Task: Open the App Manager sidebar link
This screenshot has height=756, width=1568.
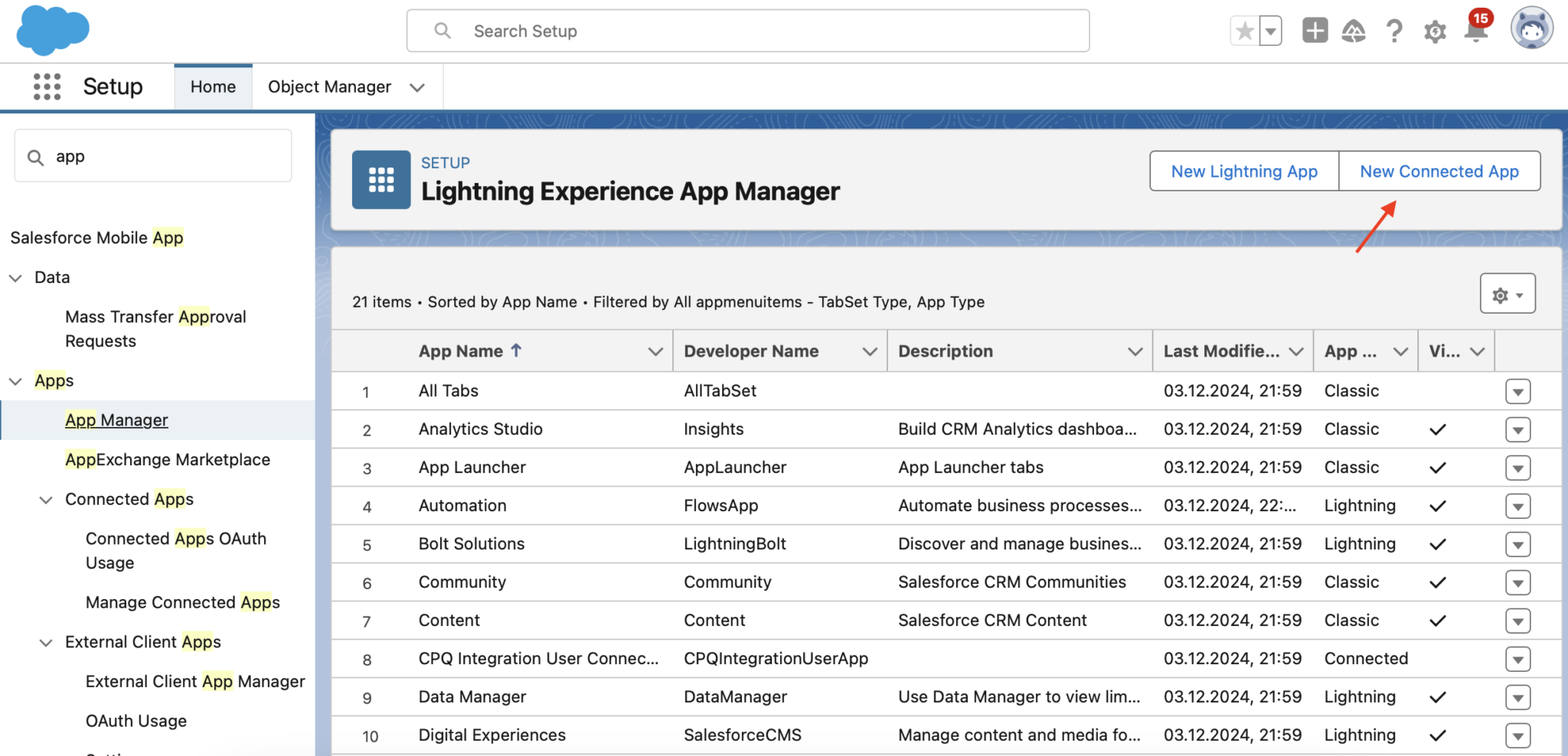Action: coord(116,419)
